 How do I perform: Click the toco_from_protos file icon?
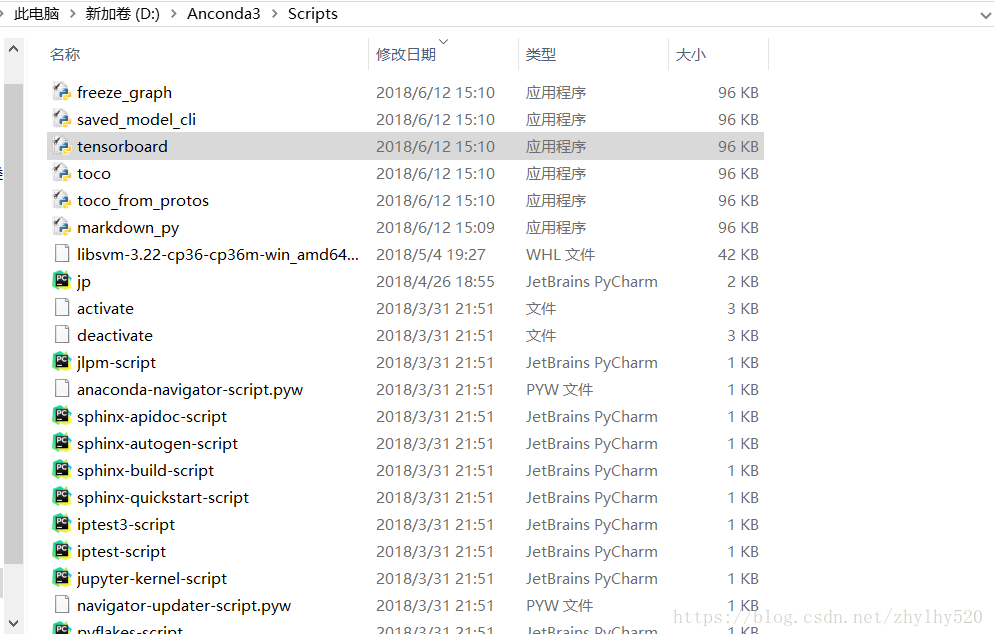(x=61, y=200)
